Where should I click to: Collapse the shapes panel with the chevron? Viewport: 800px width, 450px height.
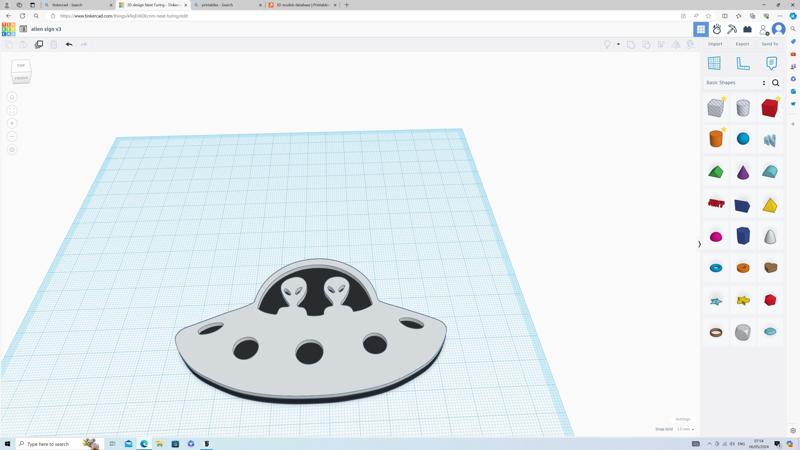click(x=699, y=244)
